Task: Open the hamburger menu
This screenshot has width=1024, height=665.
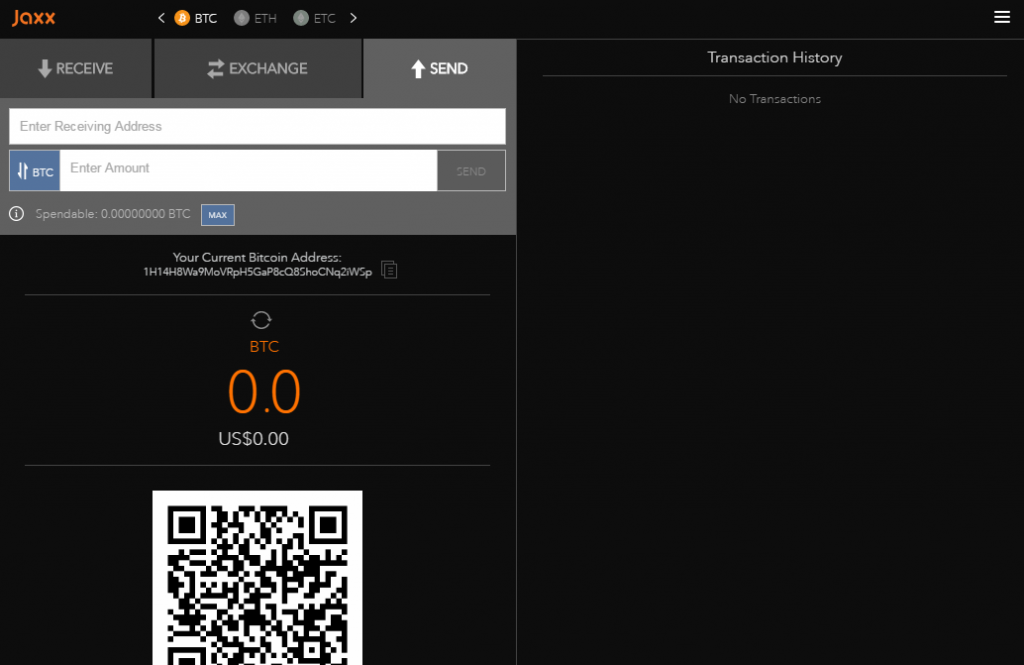Action: (1002, 17)
